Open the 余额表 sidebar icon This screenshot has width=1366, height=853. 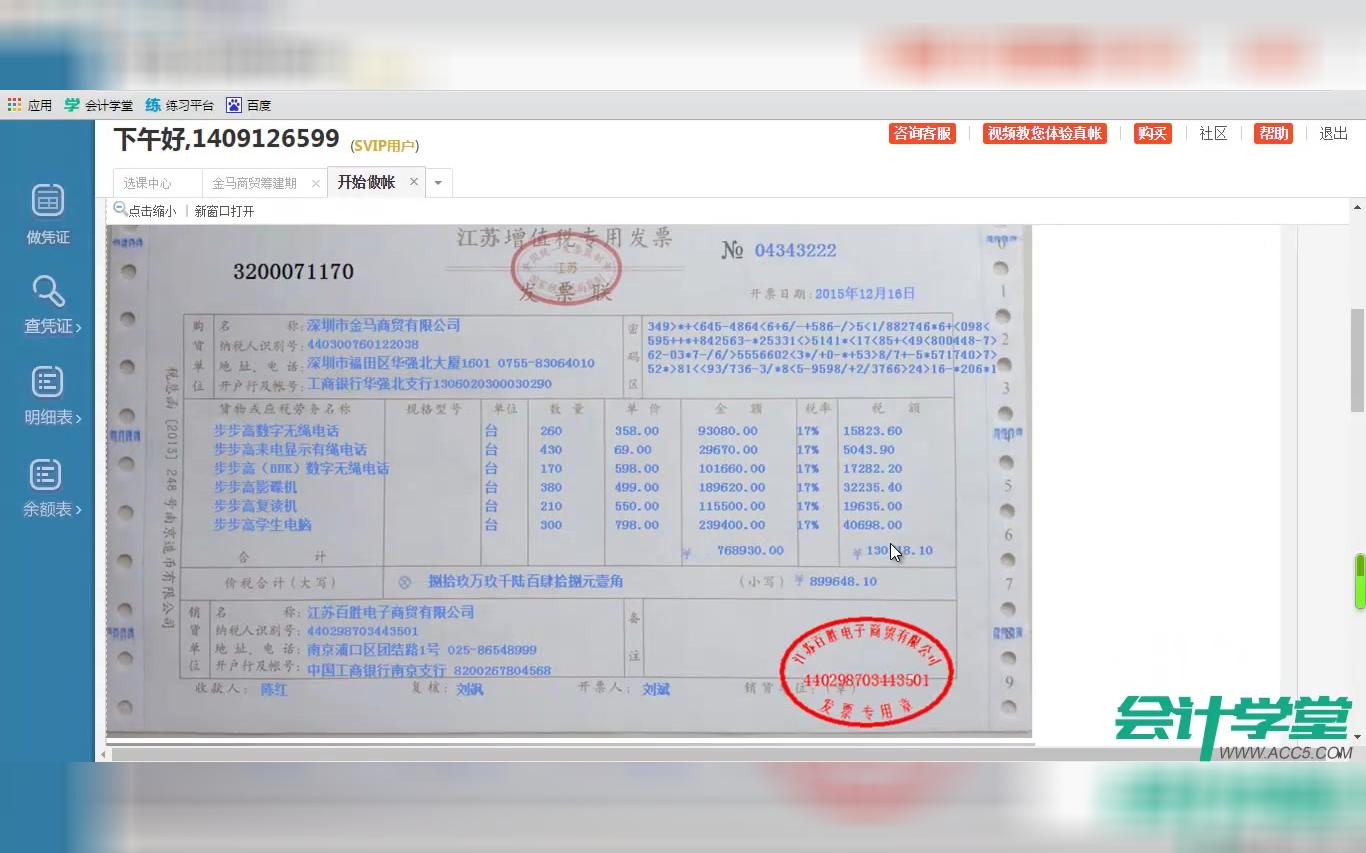47,474
